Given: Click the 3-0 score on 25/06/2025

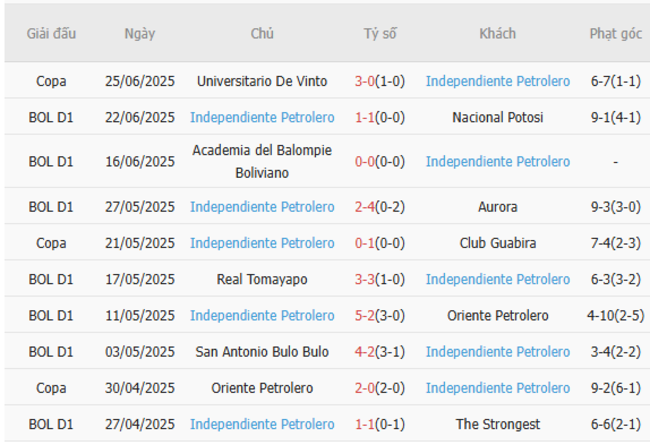Looking at the screenshot, I should (x=364, y=81).
